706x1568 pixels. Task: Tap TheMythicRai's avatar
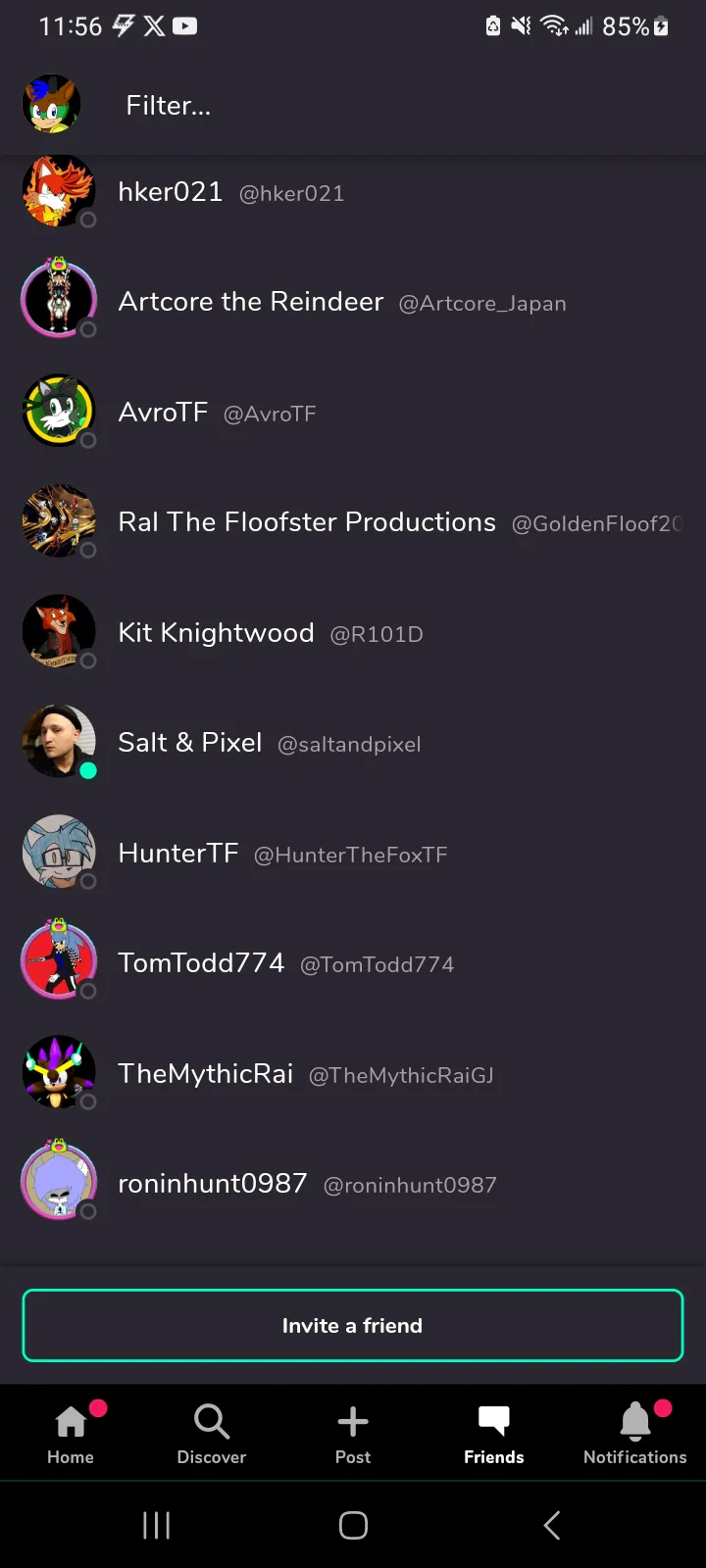click(59, 1073)
